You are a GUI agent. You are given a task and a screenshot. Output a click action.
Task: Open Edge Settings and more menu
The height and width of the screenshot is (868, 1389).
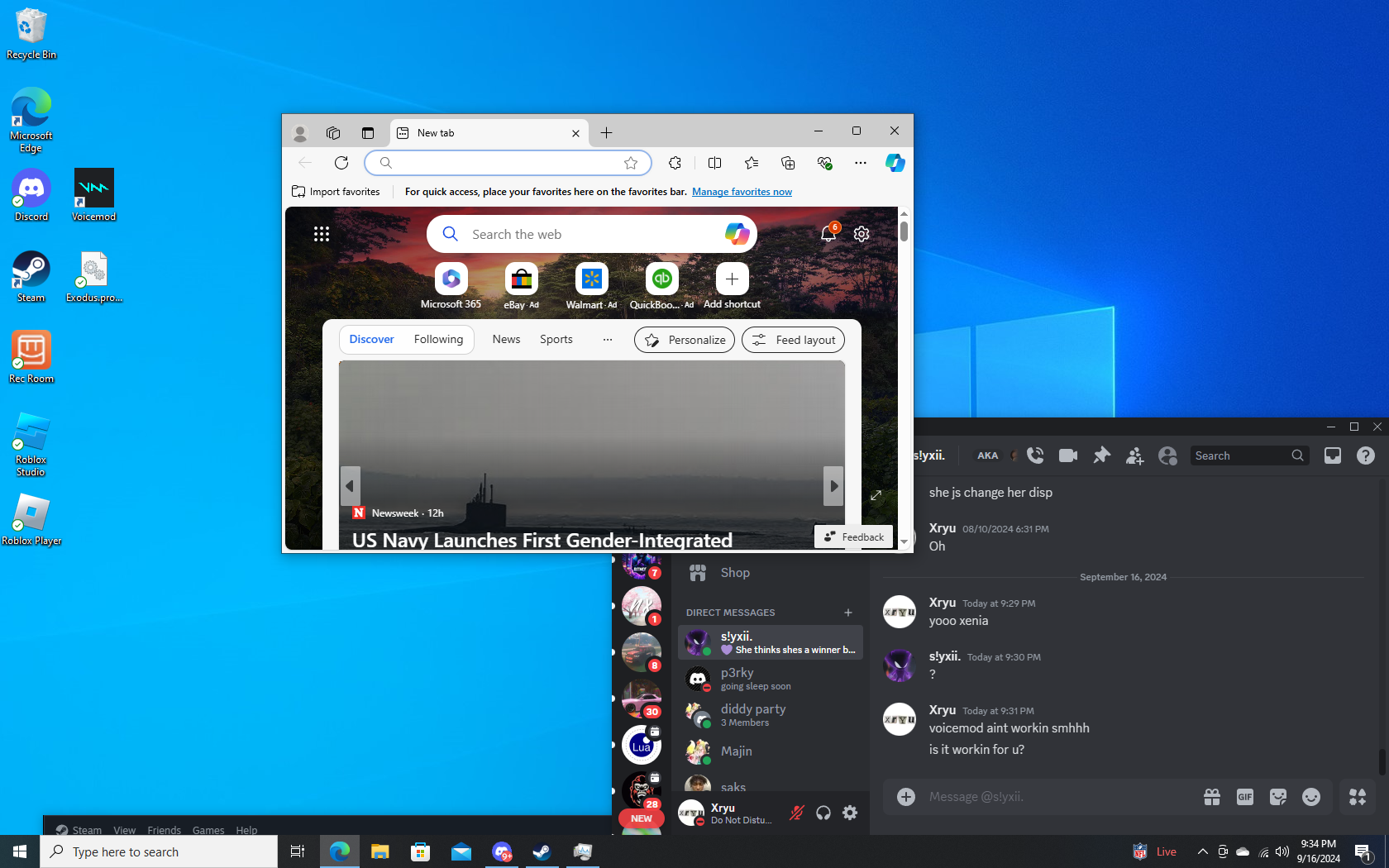tap(861, 163)
